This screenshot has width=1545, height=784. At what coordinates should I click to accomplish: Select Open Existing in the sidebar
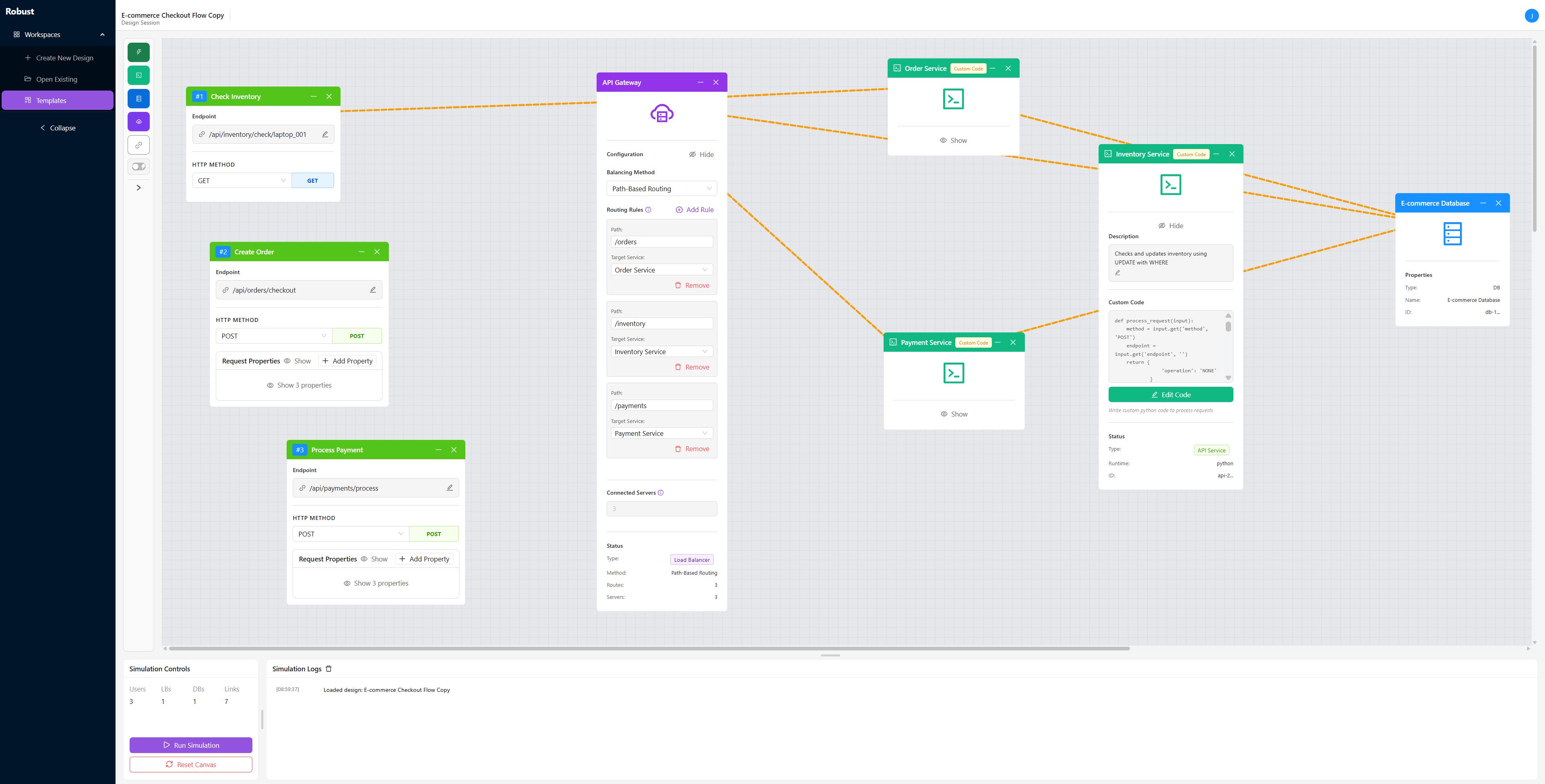(x=56, y=78)
